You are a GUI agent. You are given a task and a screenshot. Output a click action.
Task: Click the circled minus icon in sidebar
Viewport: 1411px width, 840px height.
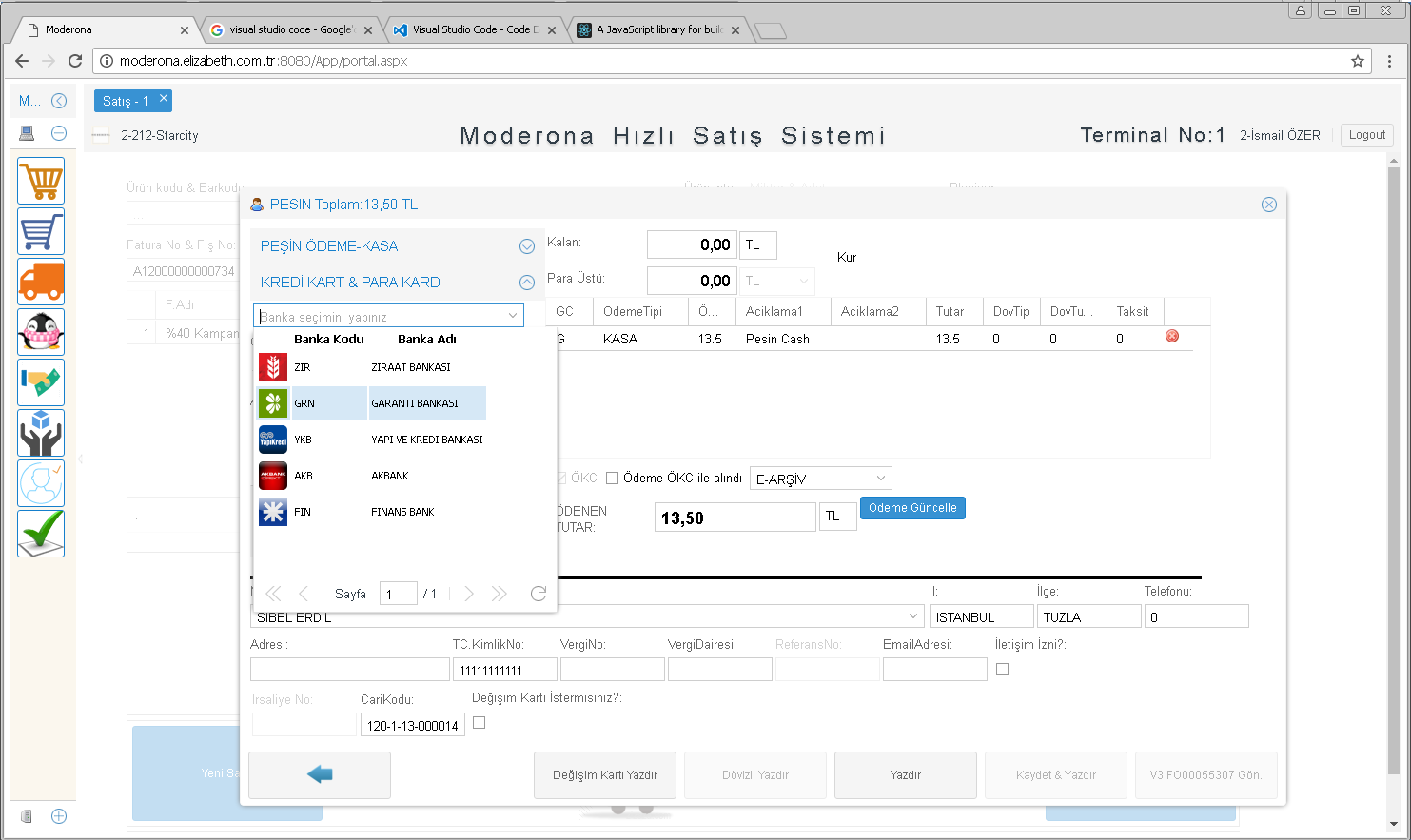point(59,133)
